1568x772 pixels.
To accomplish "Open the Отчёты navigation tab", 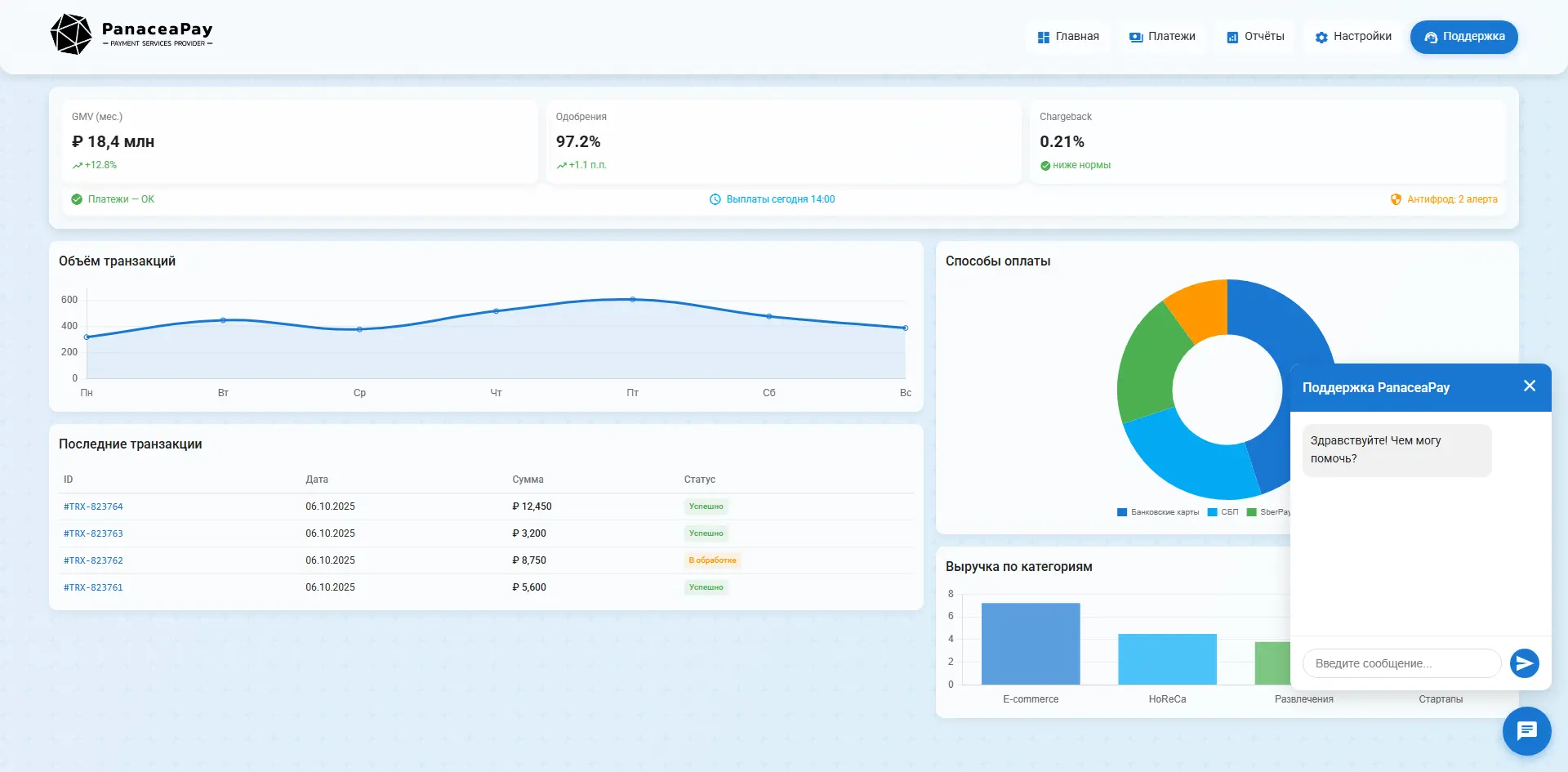I will tap(1255, 37).
